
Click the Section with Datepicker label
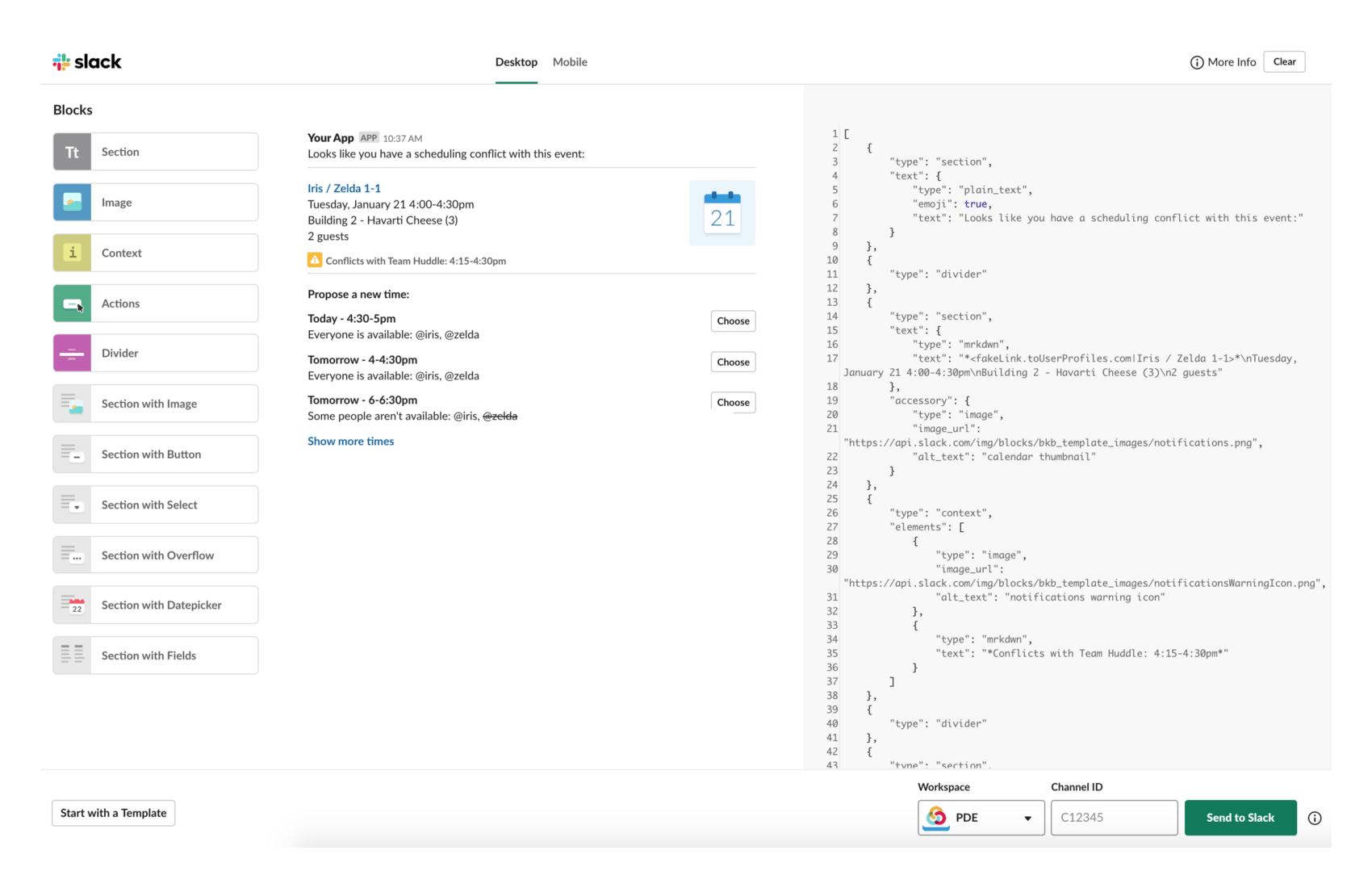point(161,605)
